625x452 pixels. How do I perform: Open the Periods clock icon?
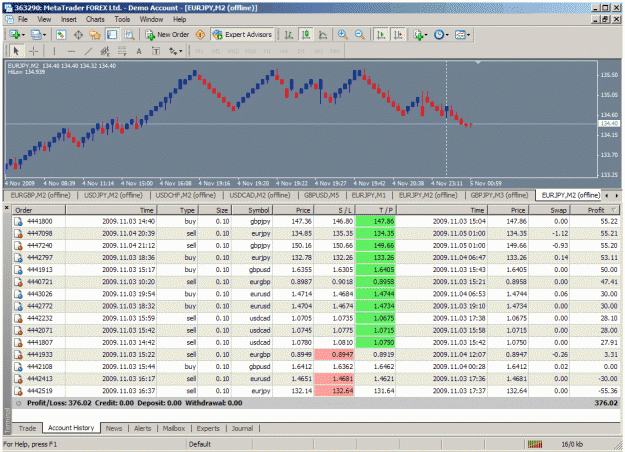[439, 35]
